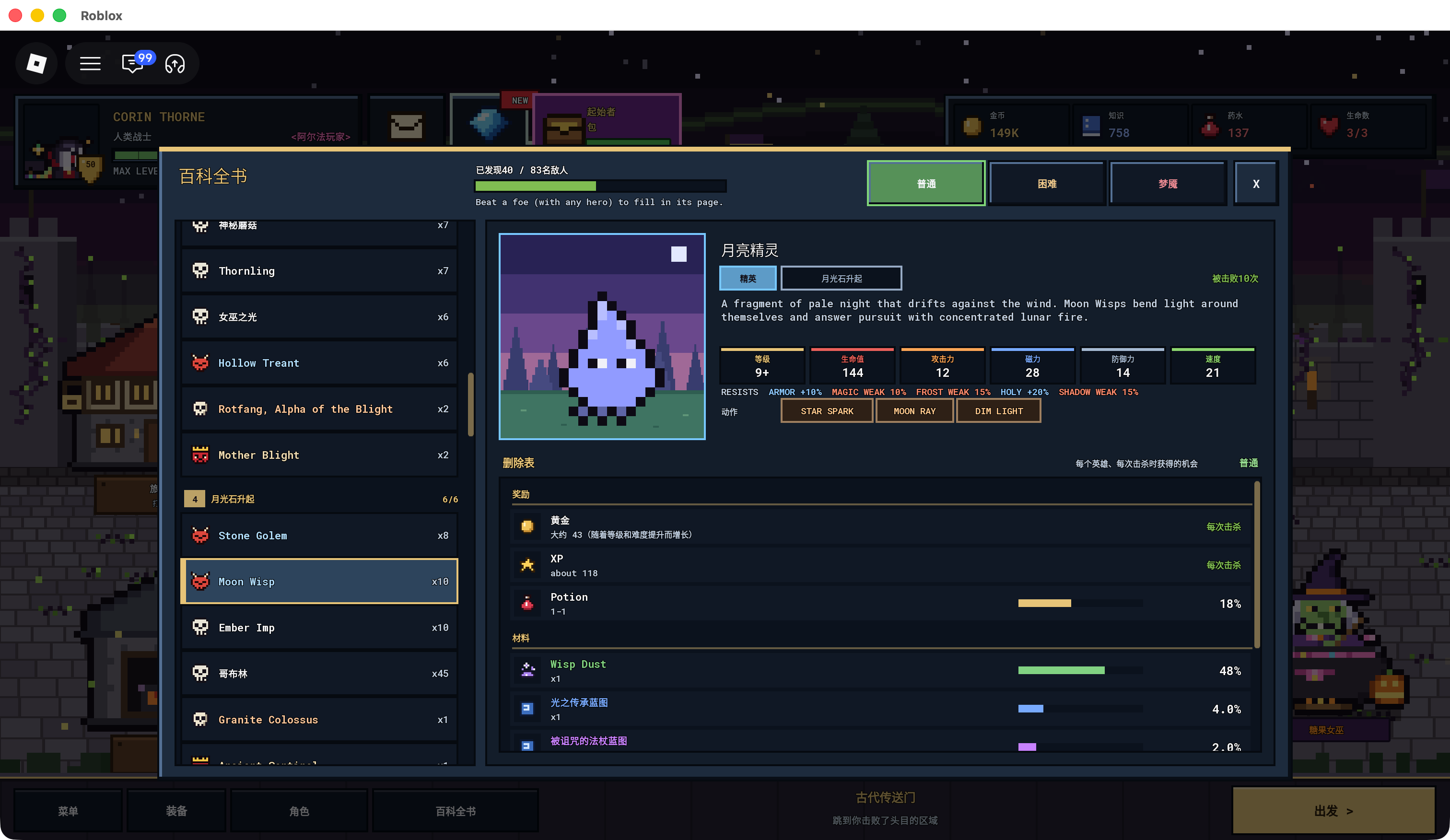Image resolution: width=1450 pixels, height=840 pixels.
Task: Select 女巫之光 enemy entry
Action: [x=319, y=316]
